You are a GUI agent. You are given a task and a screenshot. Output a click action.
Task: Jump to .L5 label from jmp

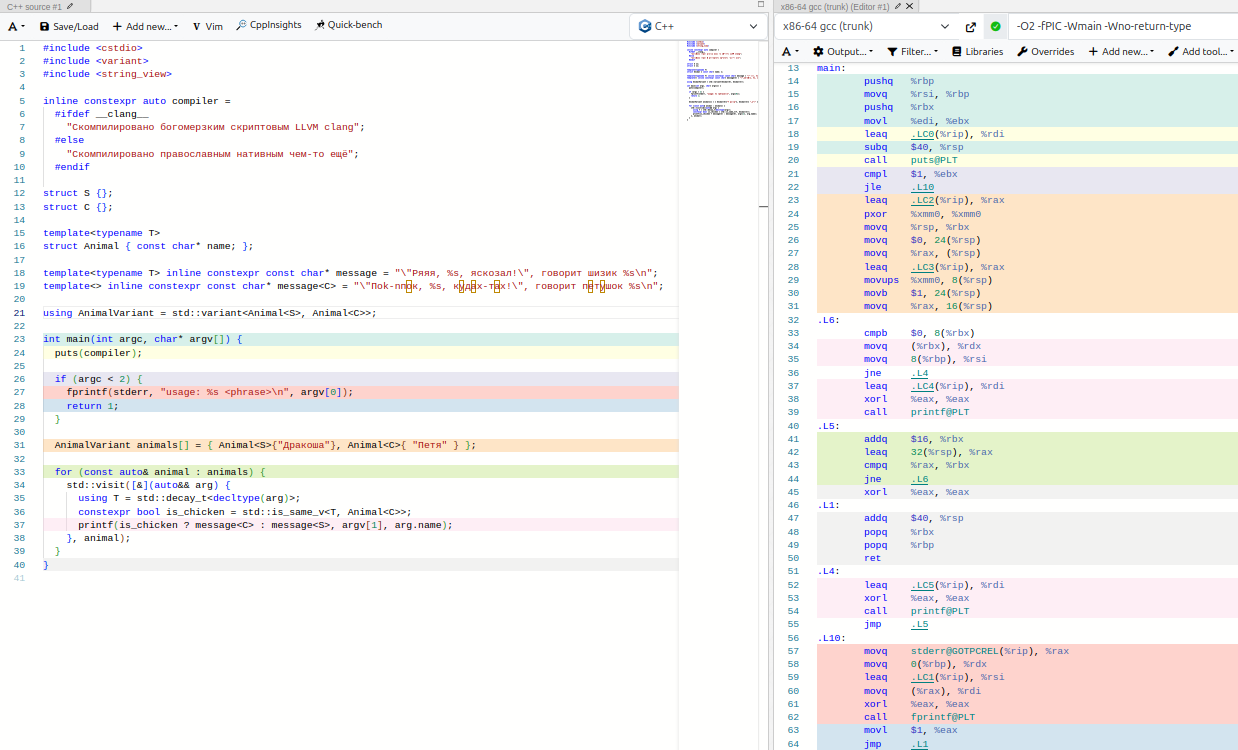coord(919,624)
